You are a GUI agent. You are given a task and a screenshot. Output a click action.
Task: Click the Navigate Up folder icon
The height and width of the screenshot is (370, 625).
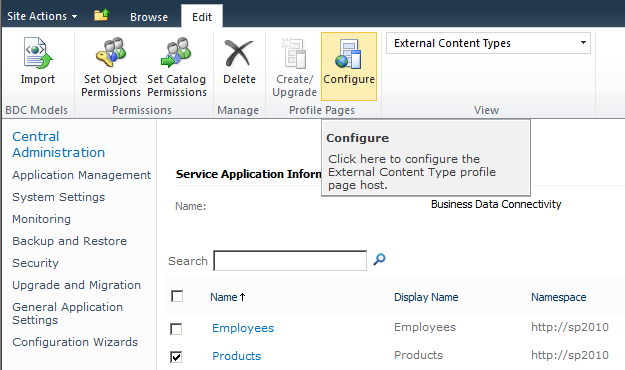102,16
